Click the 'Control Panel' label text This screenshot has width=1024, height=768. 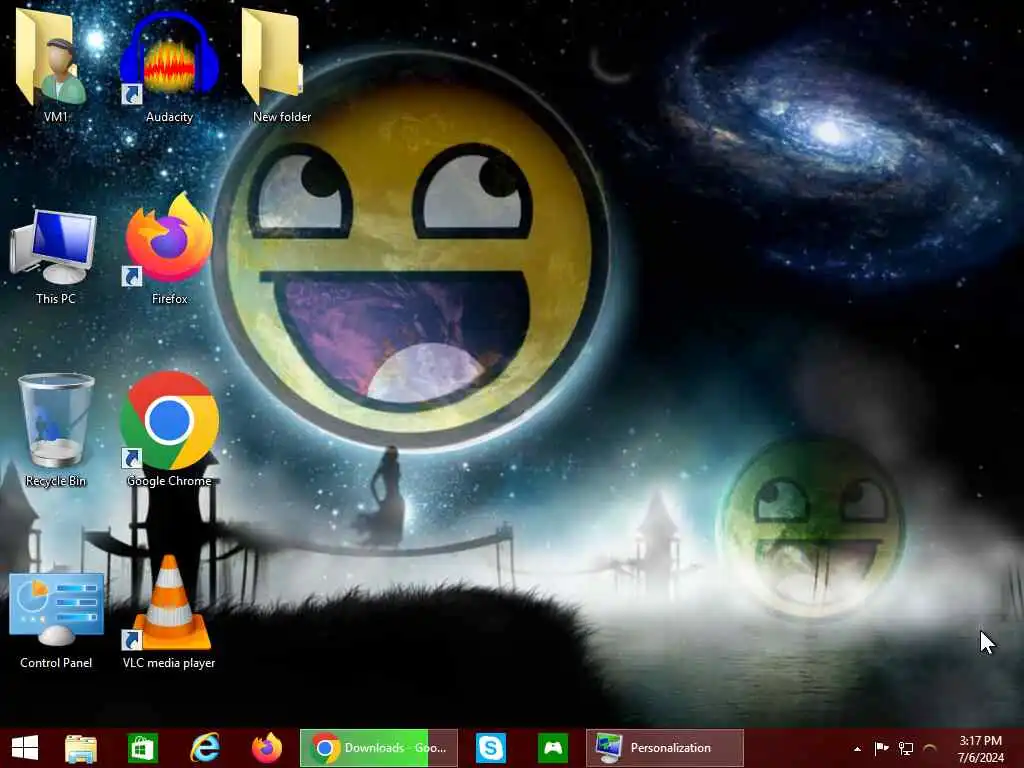point(56,662)
